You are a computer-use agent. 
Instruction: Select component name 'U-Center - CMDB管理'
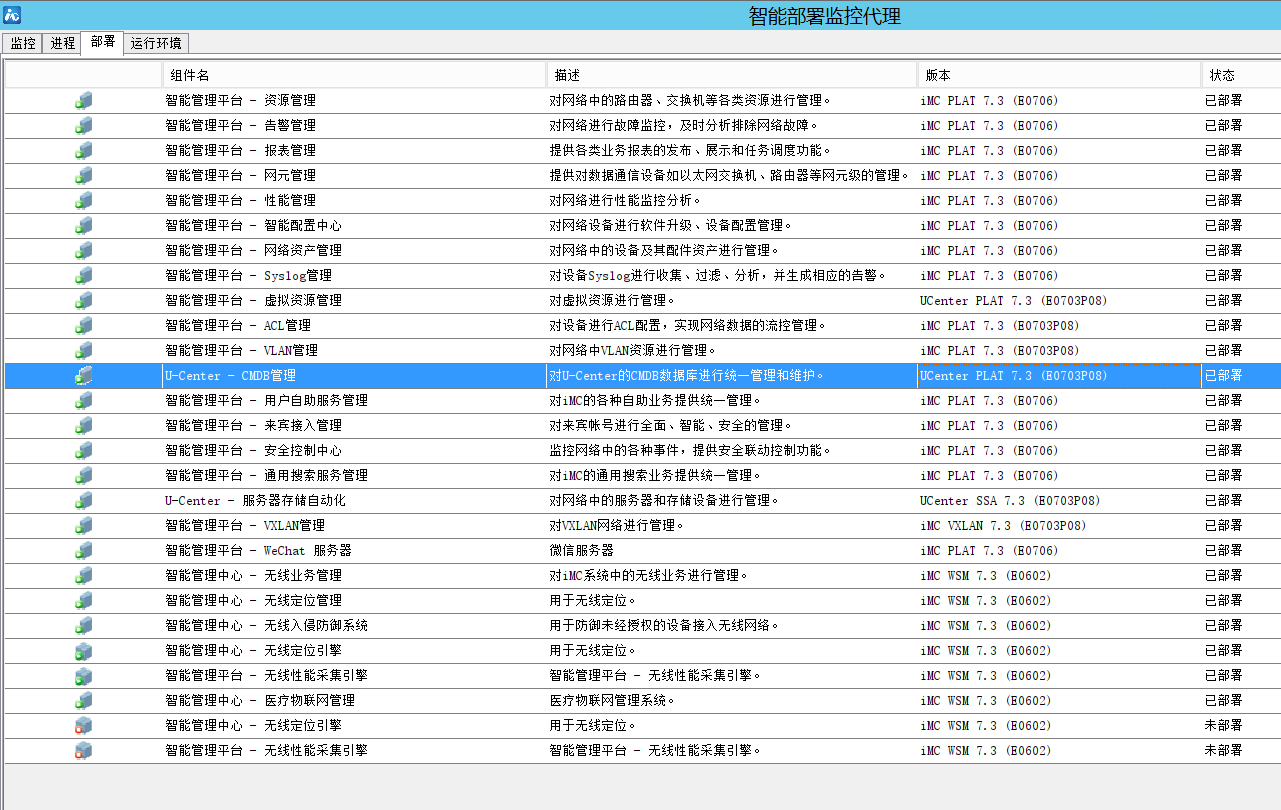click(x=230, y=375)
